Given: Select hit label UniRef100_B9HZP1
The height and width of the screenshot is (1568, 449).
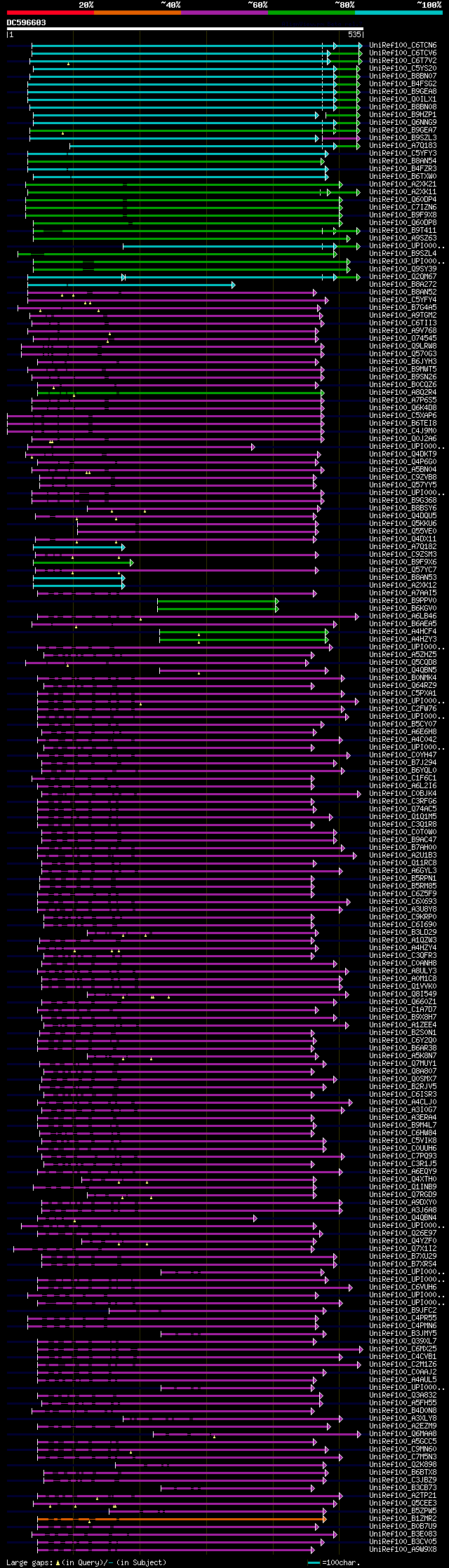Looking at the screenshot, I should coord(403,115).
